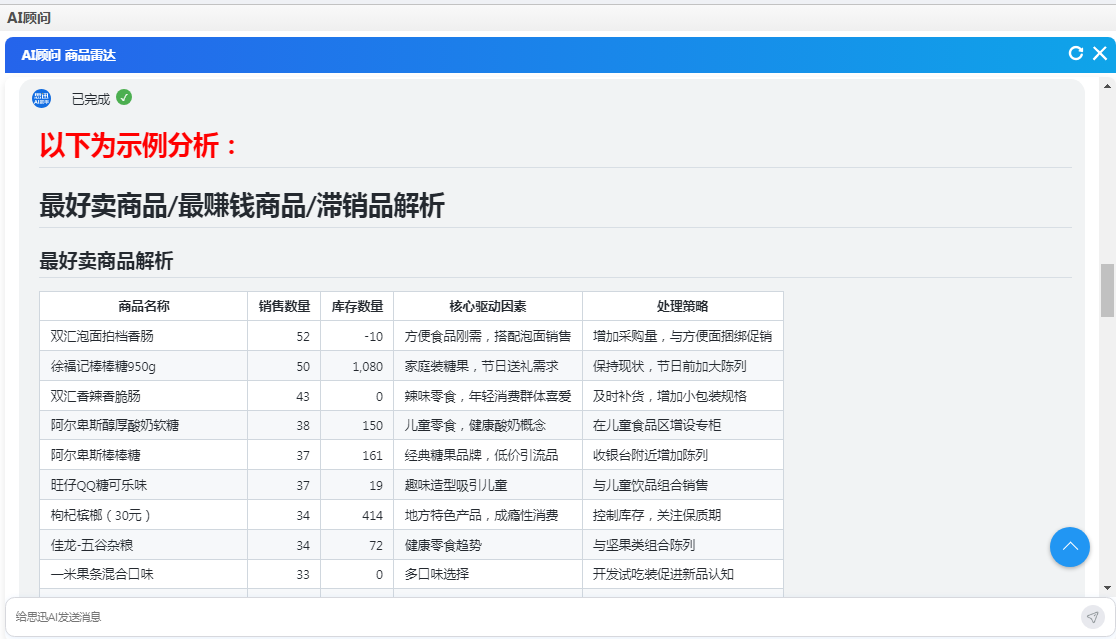Click the green completed checkmark icon

tap(124, 97)
